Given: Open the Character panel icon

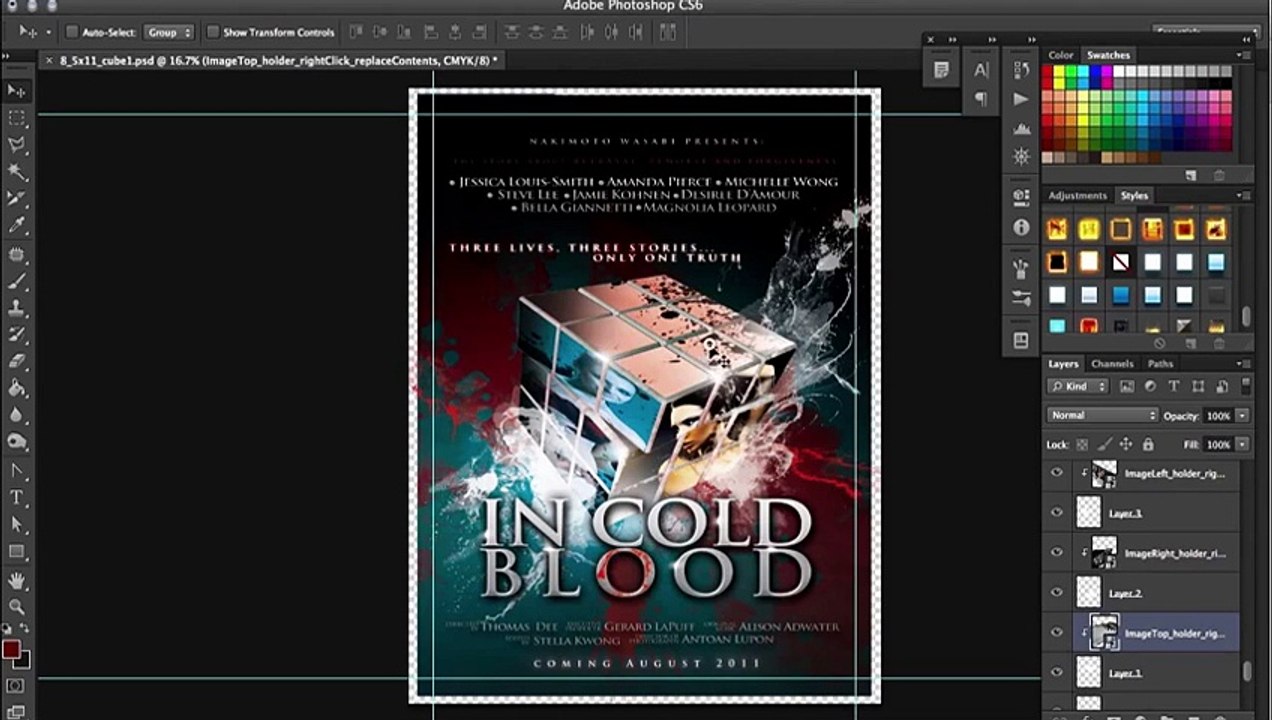Looking at the screenshot, I should point(981,70).
